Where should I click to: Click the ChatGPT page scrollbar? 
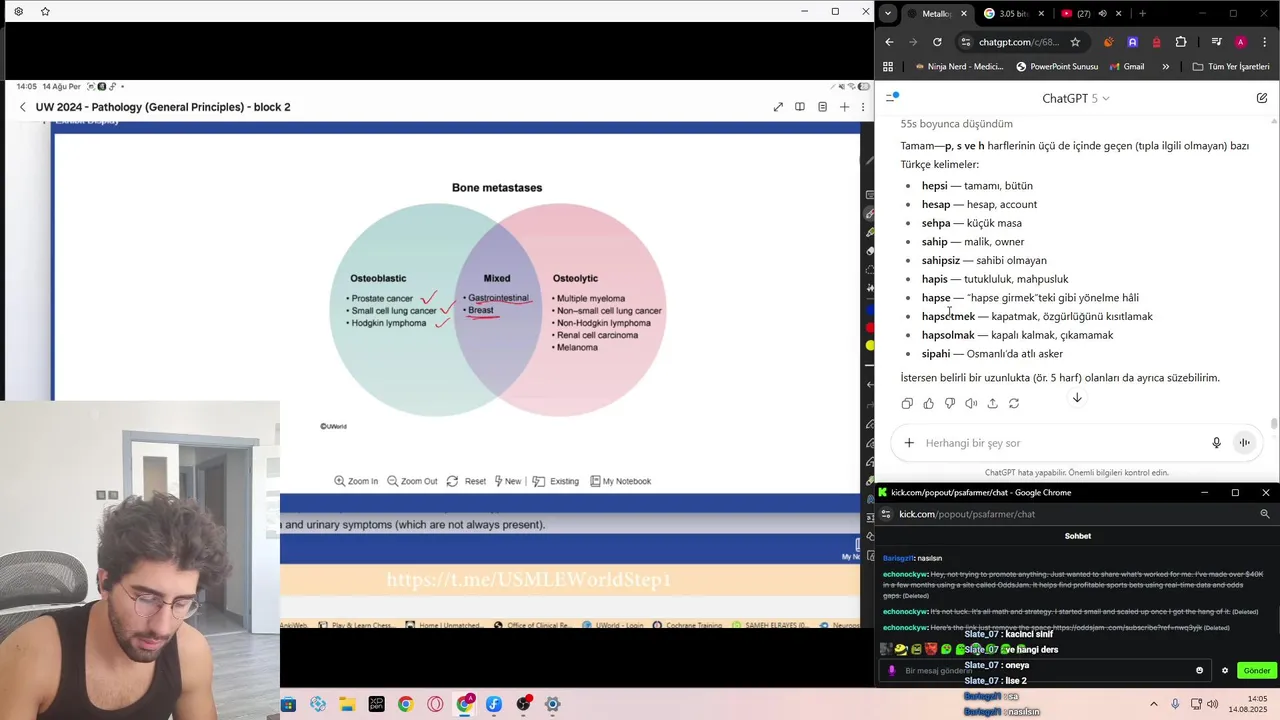1274,424
